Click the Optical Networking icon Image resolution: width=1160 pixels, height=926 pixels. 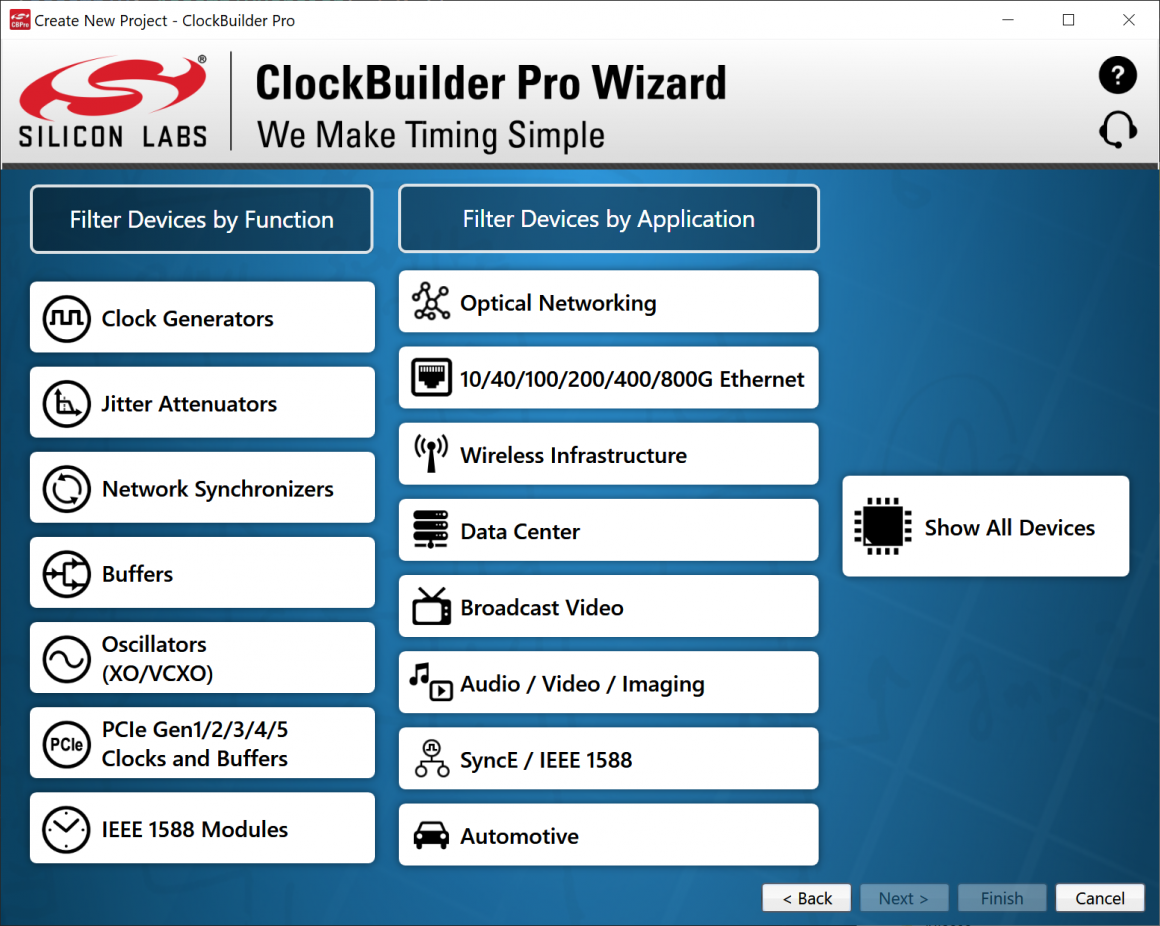[430, 301]
